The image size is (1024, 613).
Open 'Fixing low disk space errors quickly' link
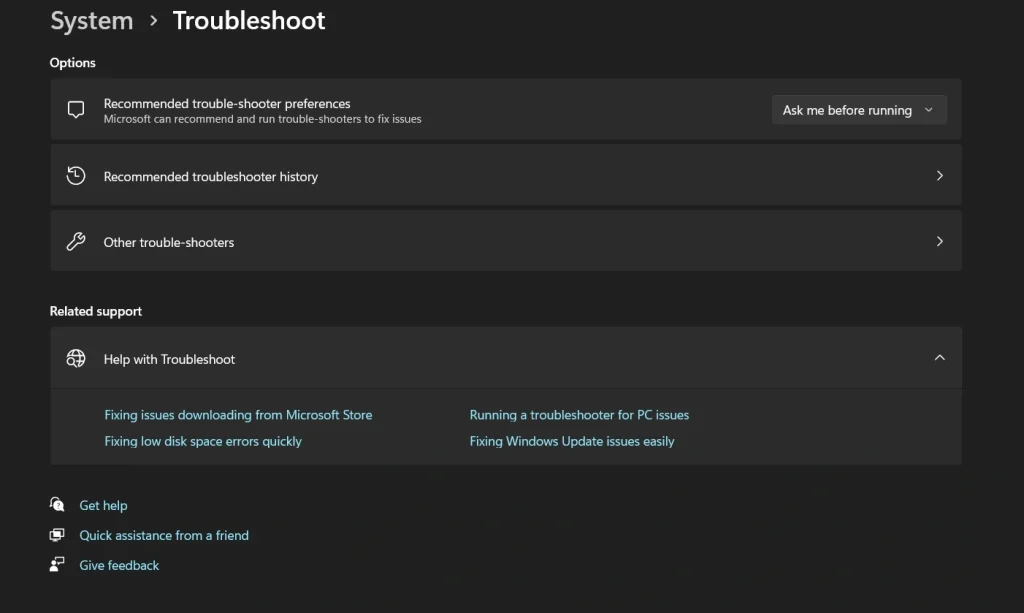pos(203,441)
